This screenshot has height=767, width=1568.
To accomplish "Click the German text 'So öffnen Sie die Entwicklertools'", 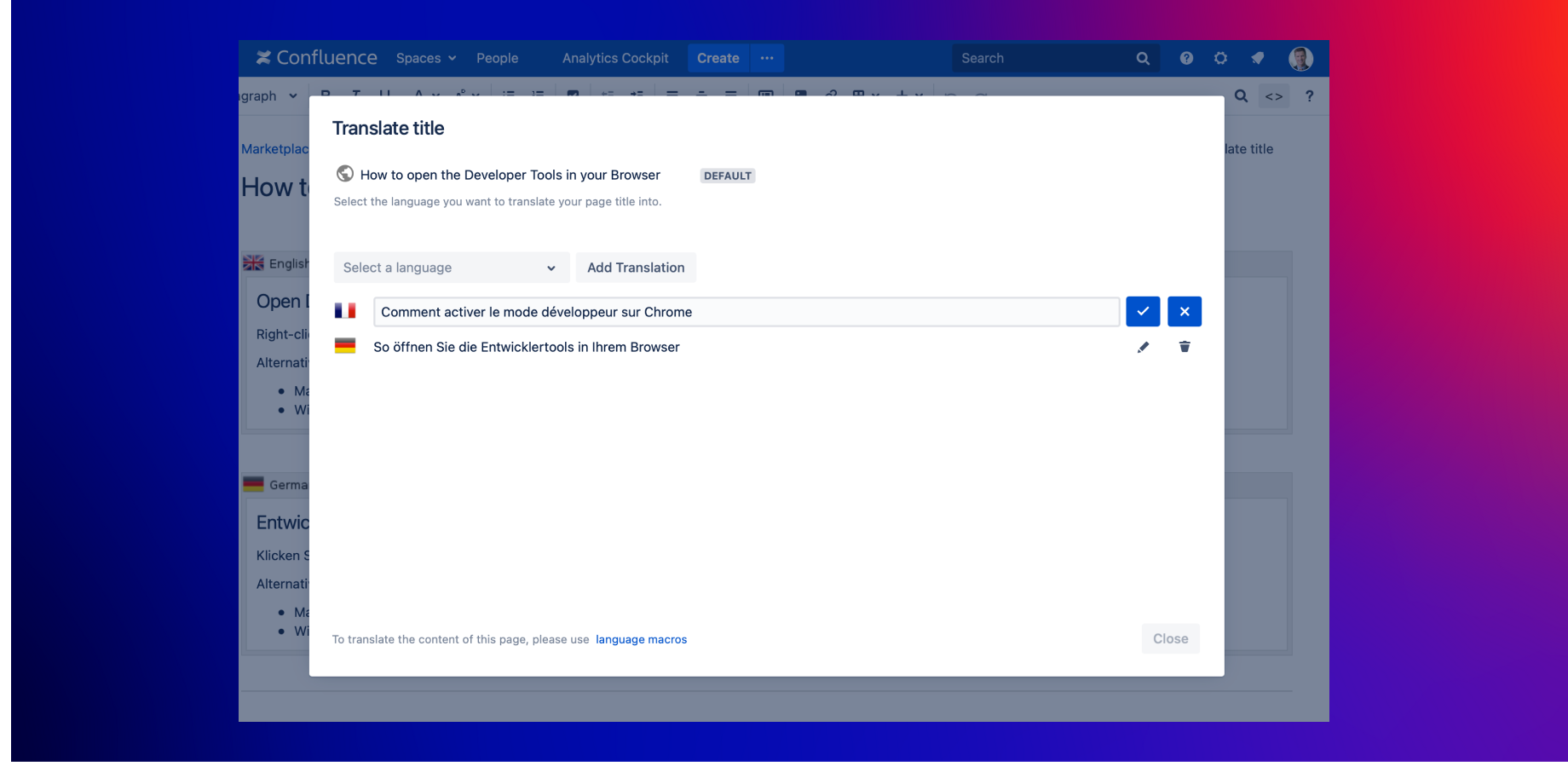I will (x=527, y=347).
